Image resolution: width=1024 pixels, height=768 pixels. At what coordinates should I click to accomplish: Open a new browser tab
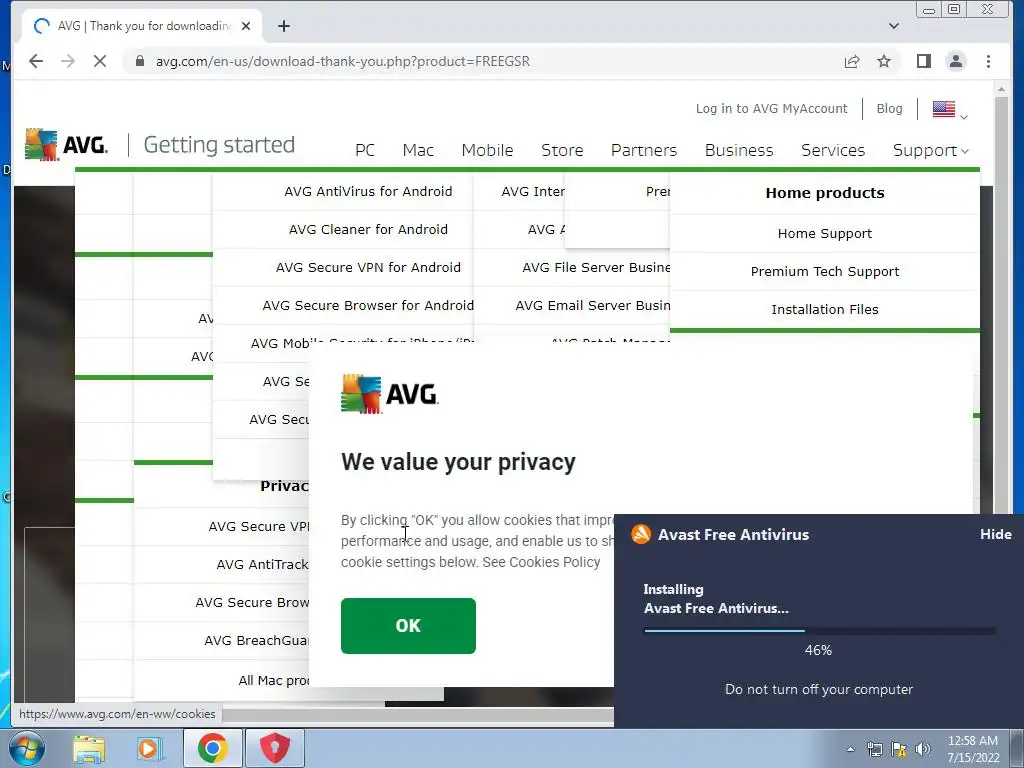coord(283,26)
